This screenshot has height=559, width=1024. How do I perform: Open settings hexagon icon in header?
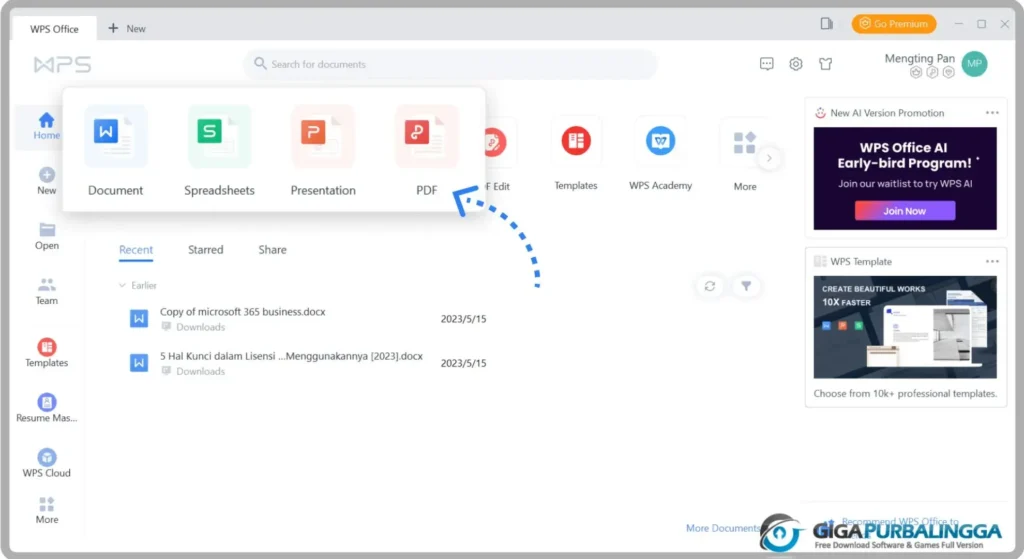click(x=795, y=64)
